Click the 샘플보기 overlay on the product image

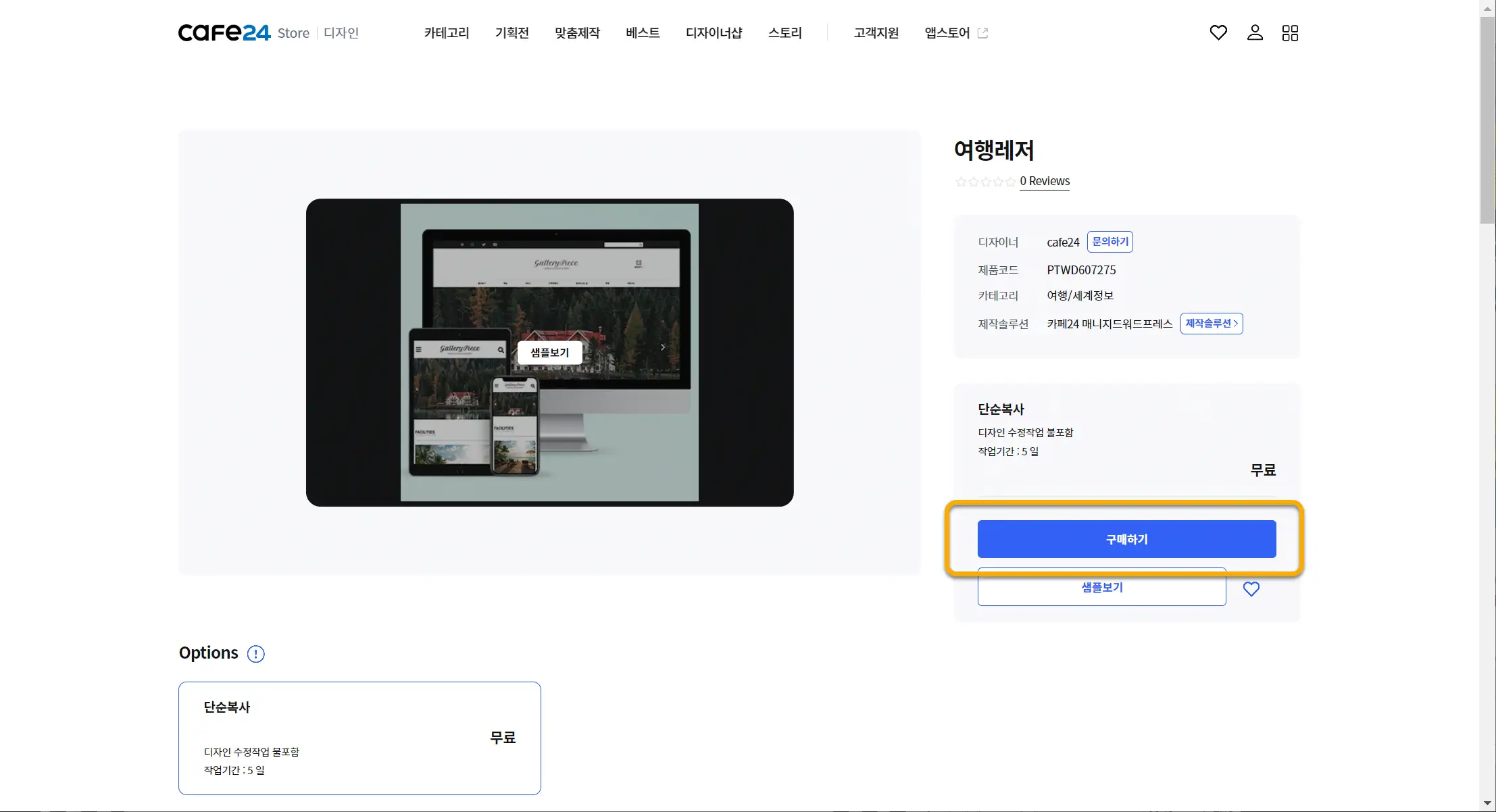pyautogui.click(x=549, y=353)
